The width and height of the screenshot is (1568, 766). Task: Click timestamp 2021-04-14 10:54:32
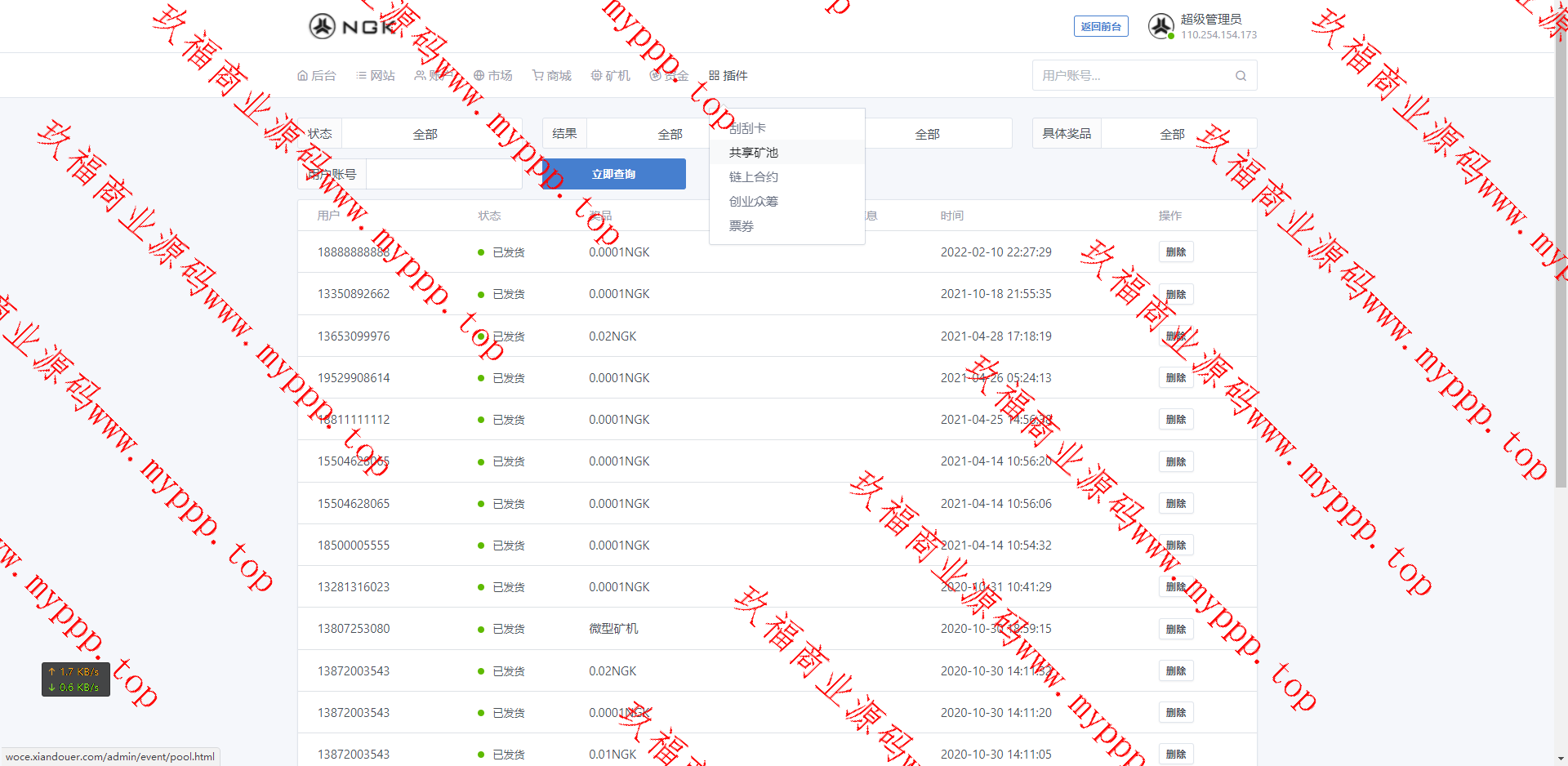996,546
